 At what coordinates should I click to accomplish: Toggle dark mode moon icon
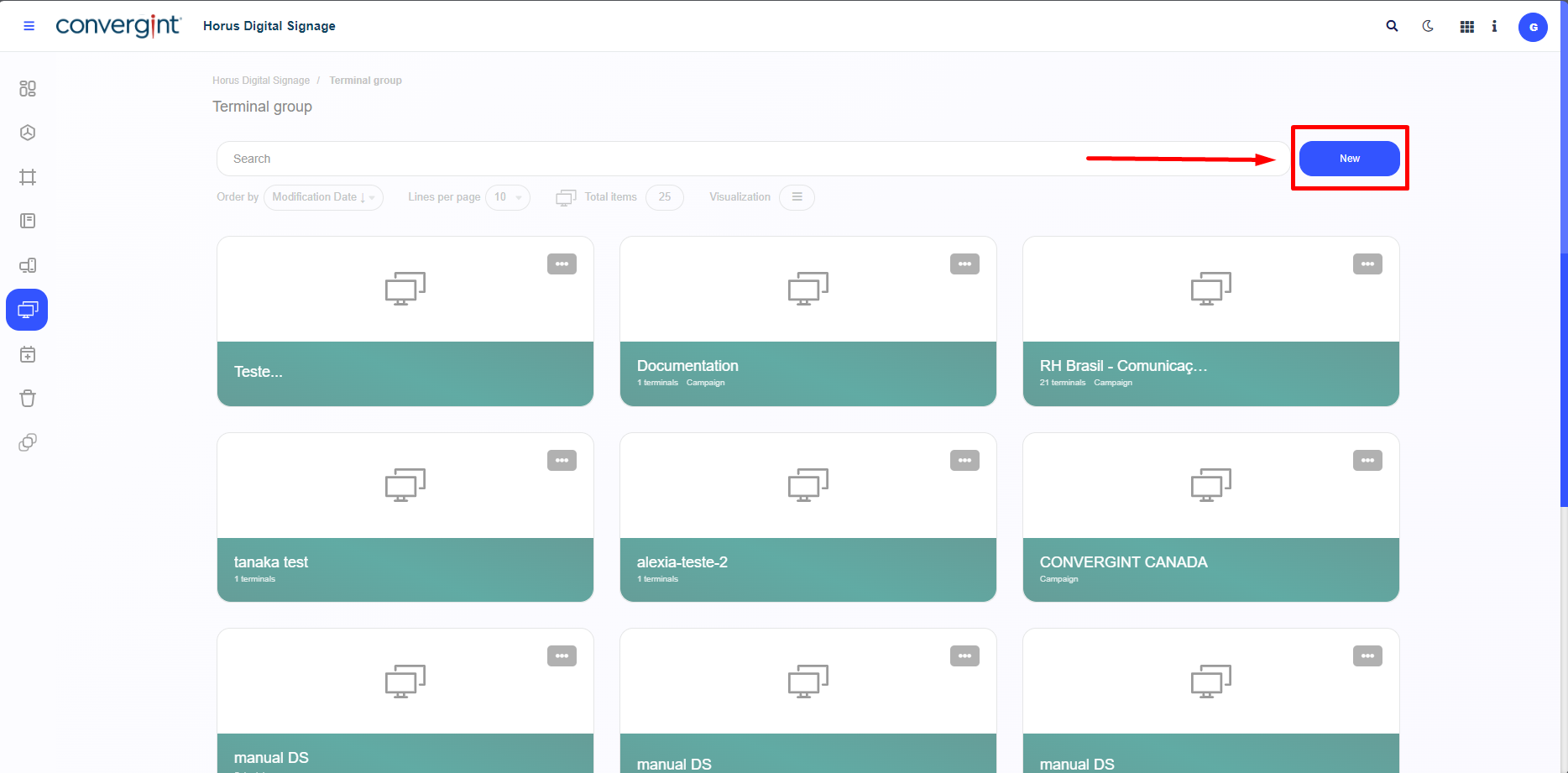(1428, 26)
